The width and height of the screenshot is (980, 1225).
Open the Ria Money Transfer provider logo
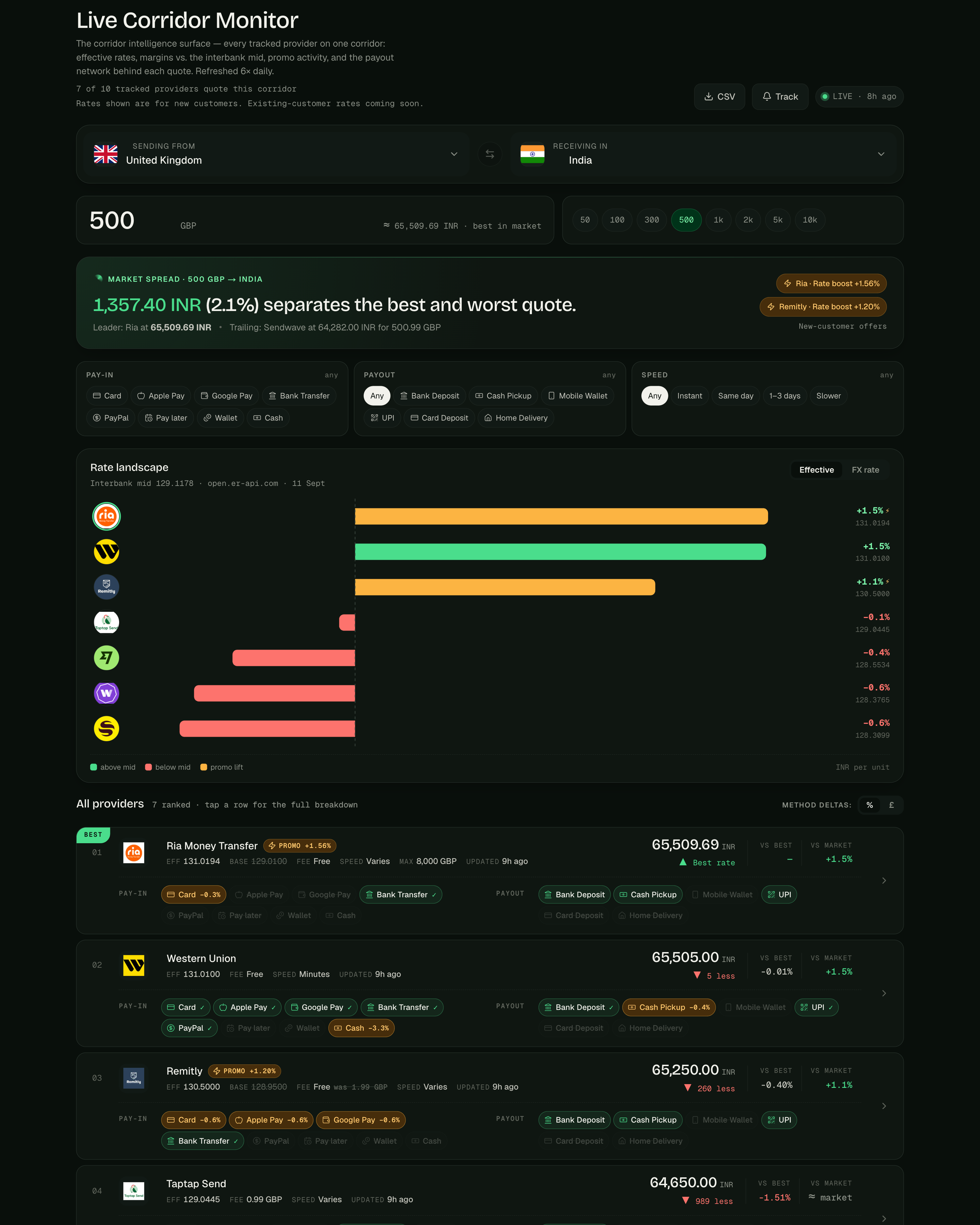click(133, 852)
